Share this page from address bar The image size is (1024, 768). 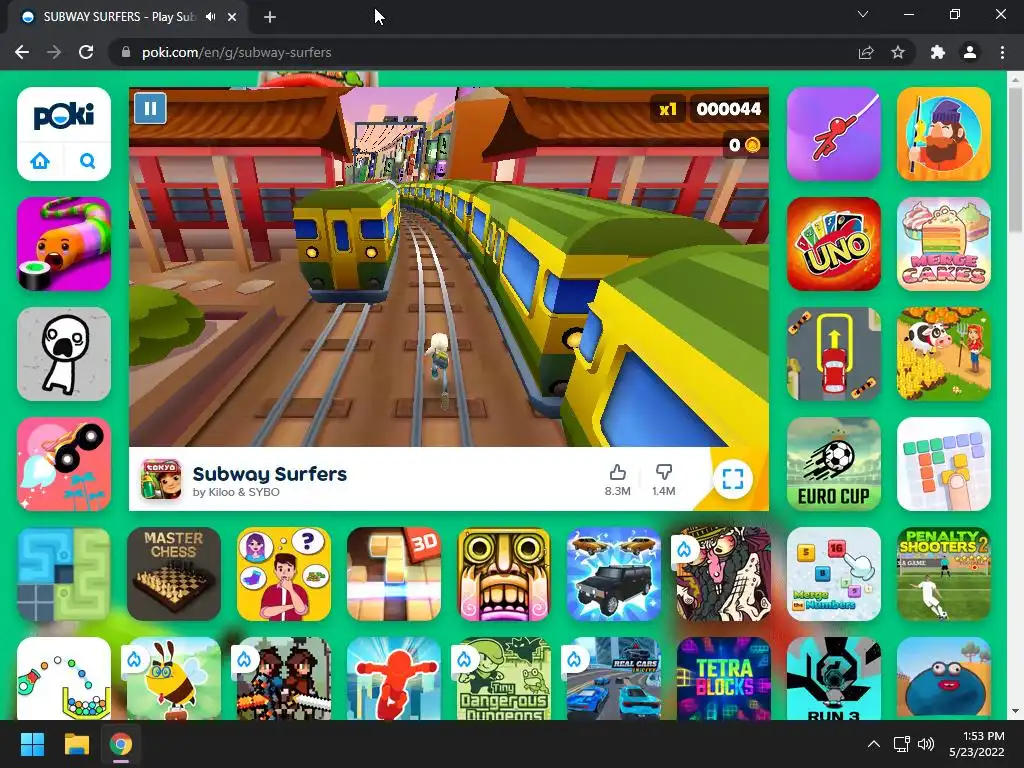point(866,52)
